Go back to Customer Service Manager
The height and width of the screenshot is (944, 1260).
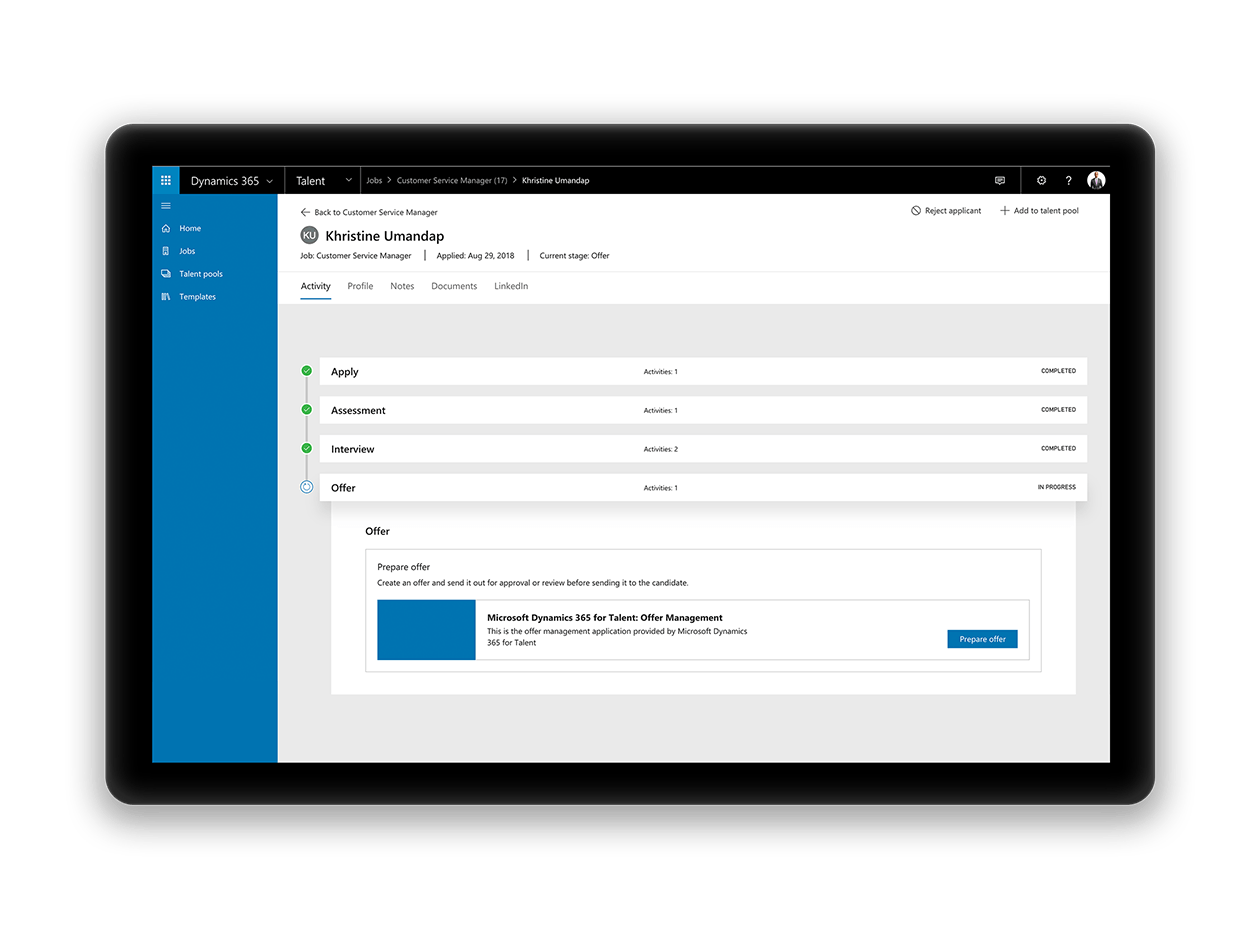click(369, 212)
